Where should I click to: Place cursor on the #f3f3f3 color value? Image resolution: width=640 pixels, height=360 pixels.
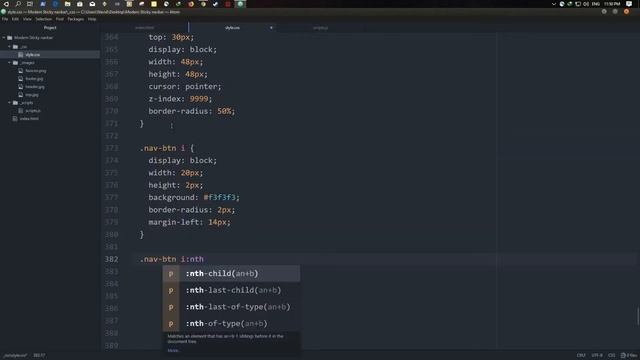pyautogui.click(x=221, y=198)
